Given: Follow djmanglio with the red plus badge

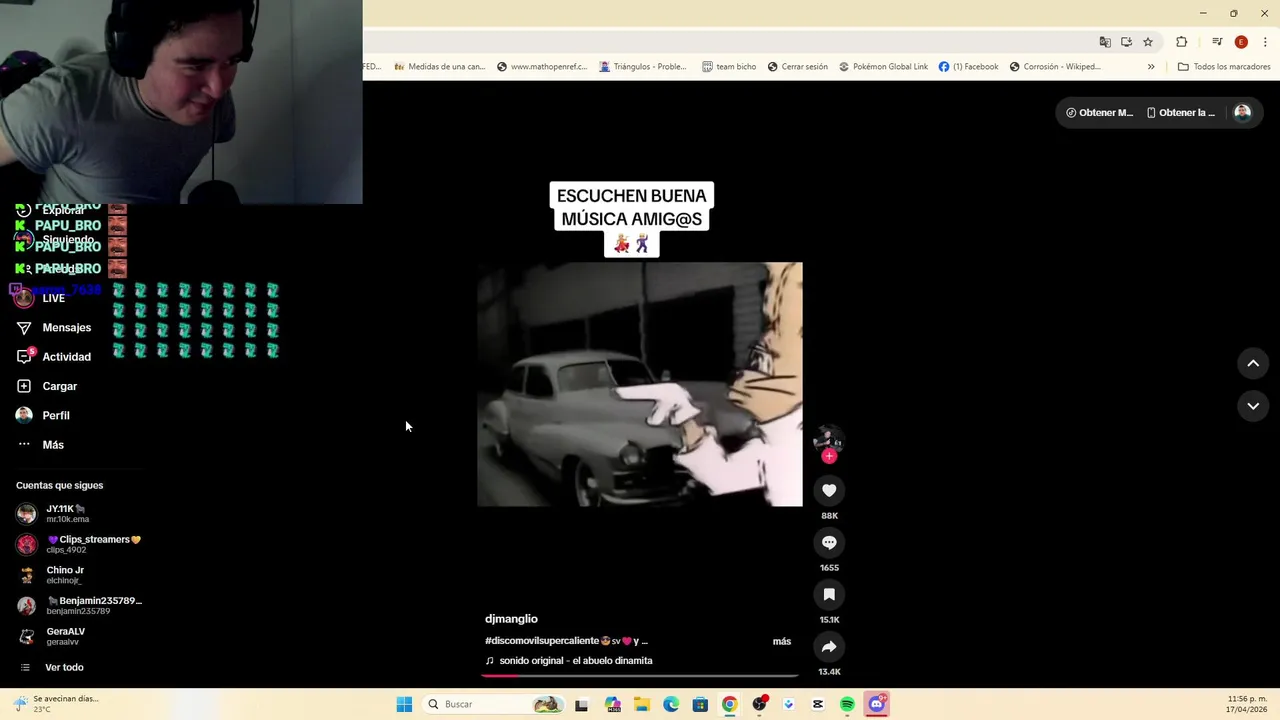Looking at the screenshot, I should [829, 456].
